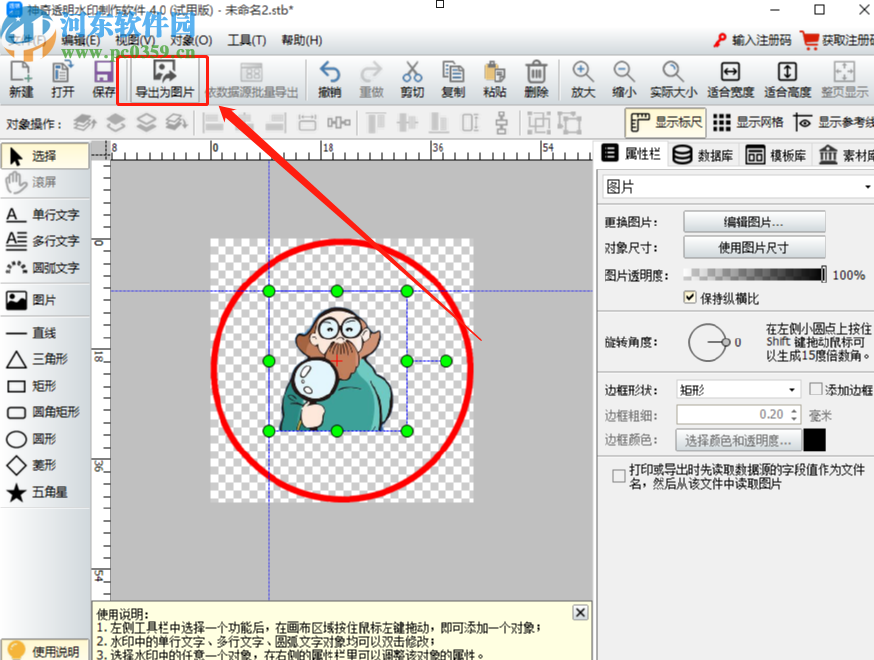Click the 编辑图片 edit image button
Screen dimensions: 874x660
coord(754,220)
